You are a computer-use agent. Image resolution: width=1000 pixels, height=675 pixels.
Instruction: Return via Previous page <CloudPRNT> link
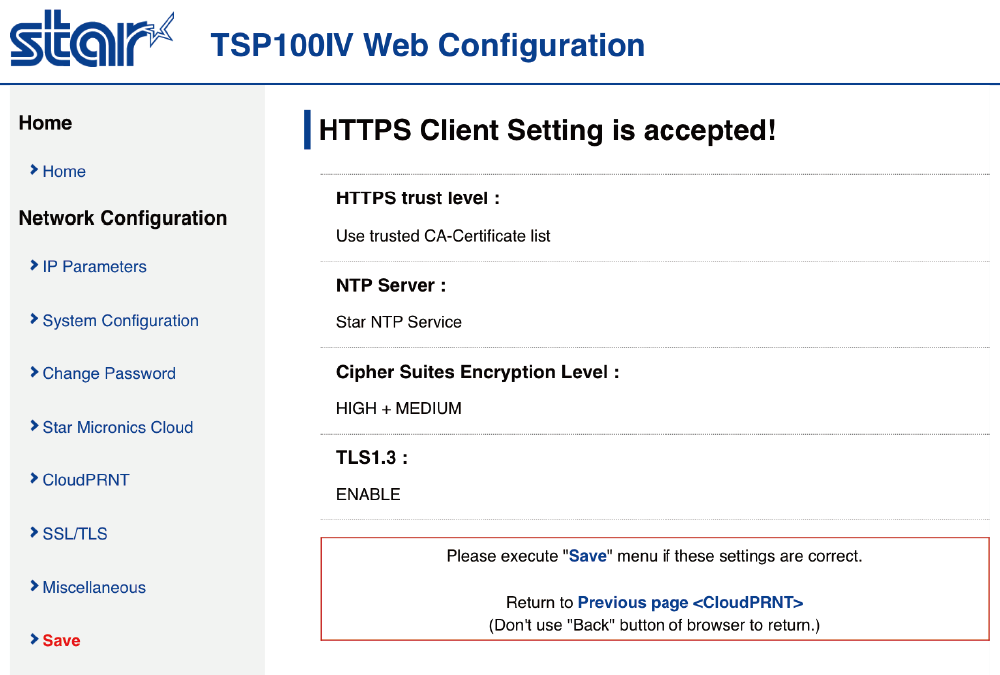point(690,603)
